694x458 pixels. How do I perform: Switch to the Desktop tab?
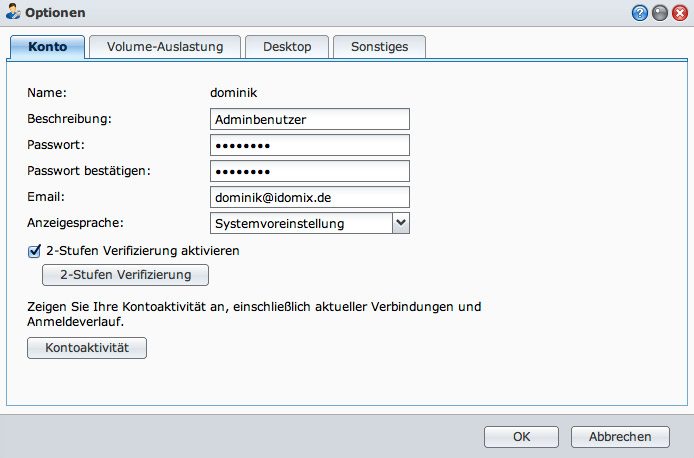(x=287, y=47)
